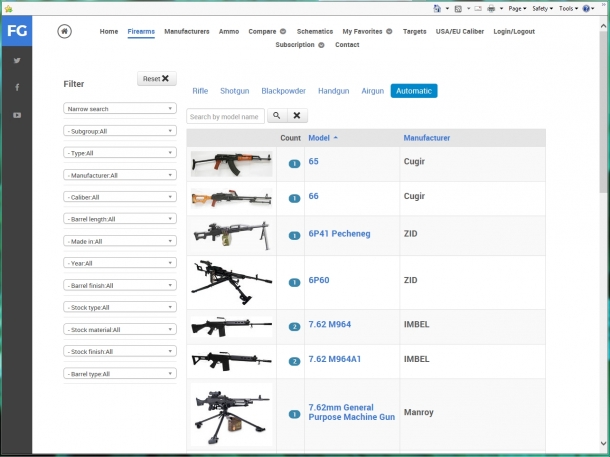Click the favorites star in browser toolbar
Image resolution: width=610 pixels, height=457 pixels.
(9, 9)
